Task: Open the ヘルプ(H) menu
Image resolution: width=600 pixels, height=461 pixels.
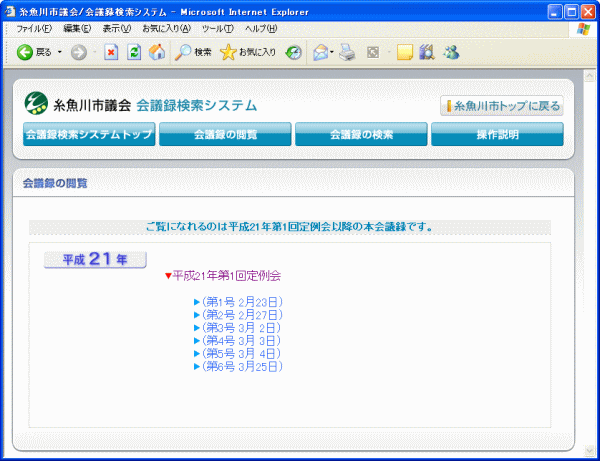Action: tap(261, 29)
